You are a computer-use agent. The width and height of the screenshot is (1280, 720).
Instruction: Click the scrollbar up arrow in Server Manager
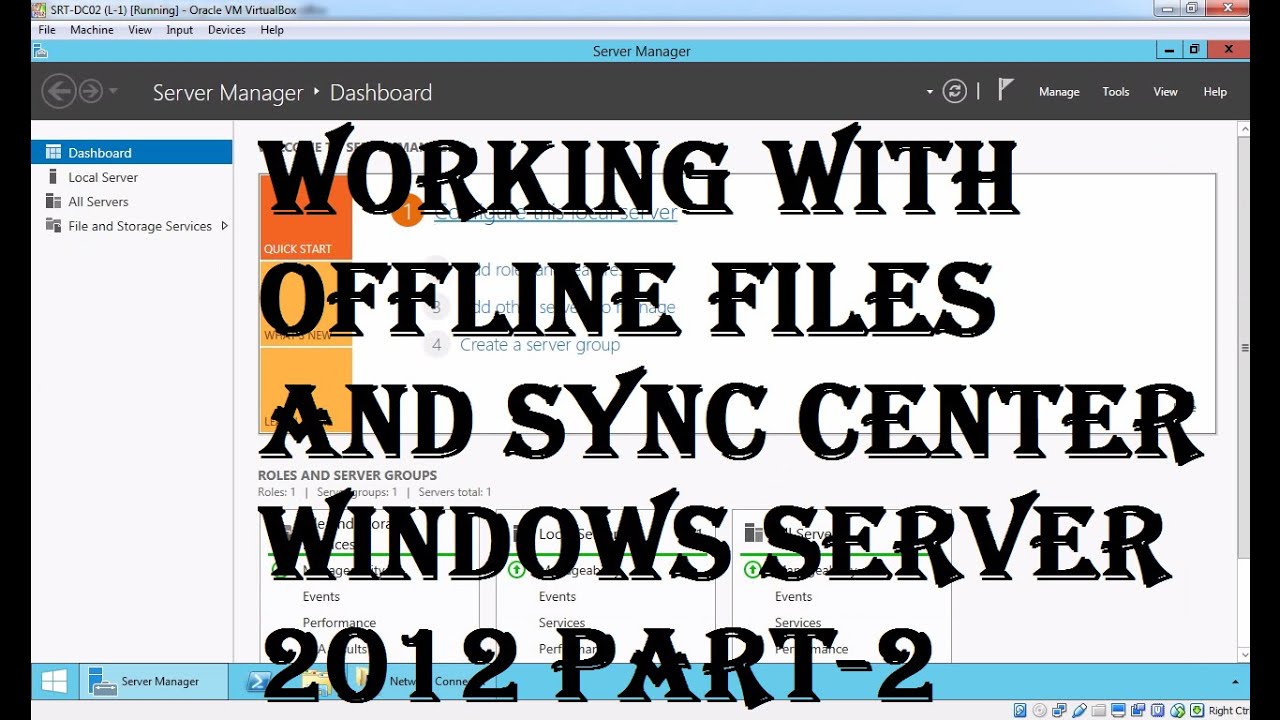tap(1244, 128)
